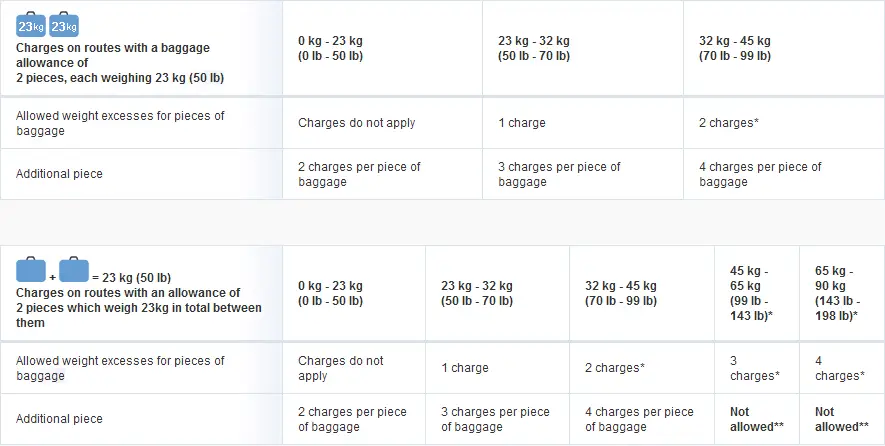Click 'Additional piece' row label in top table
The image size is (885, 446).
[x=59, y=174]
